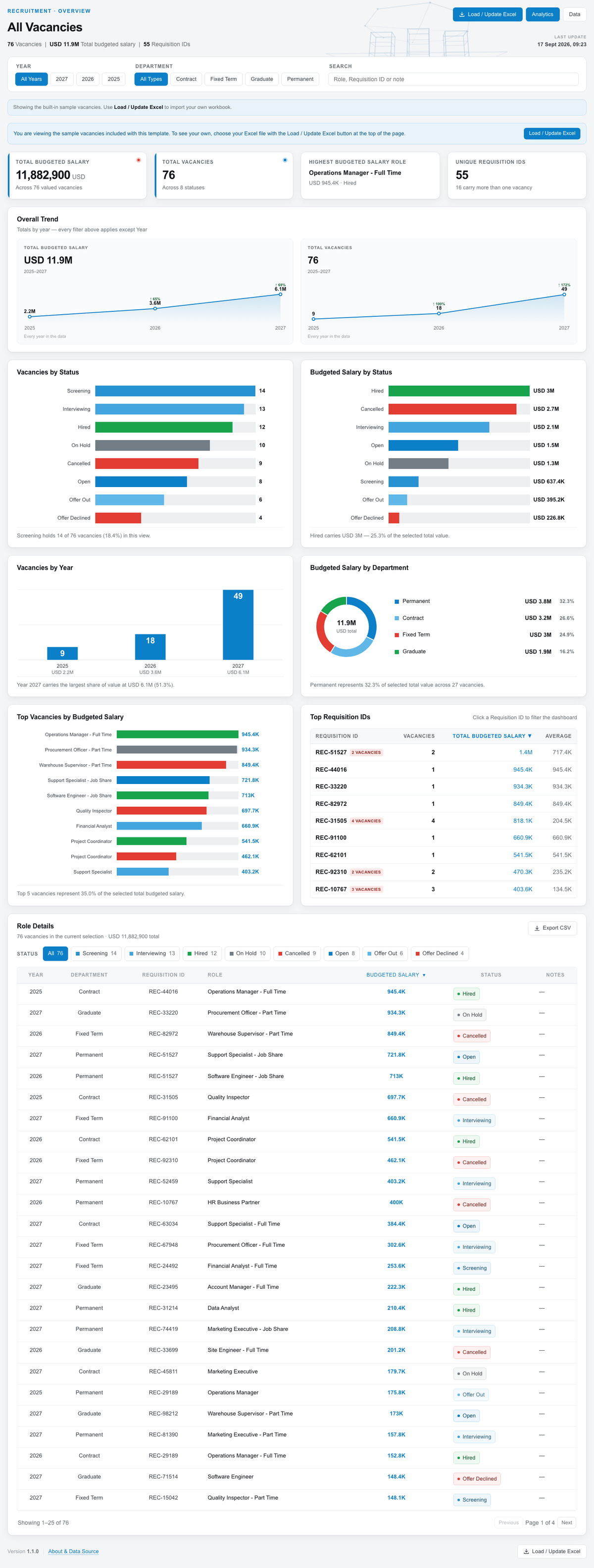Filter department by Permanent
This screenshot has width=594, height=1568.
[x=300, y=79]
